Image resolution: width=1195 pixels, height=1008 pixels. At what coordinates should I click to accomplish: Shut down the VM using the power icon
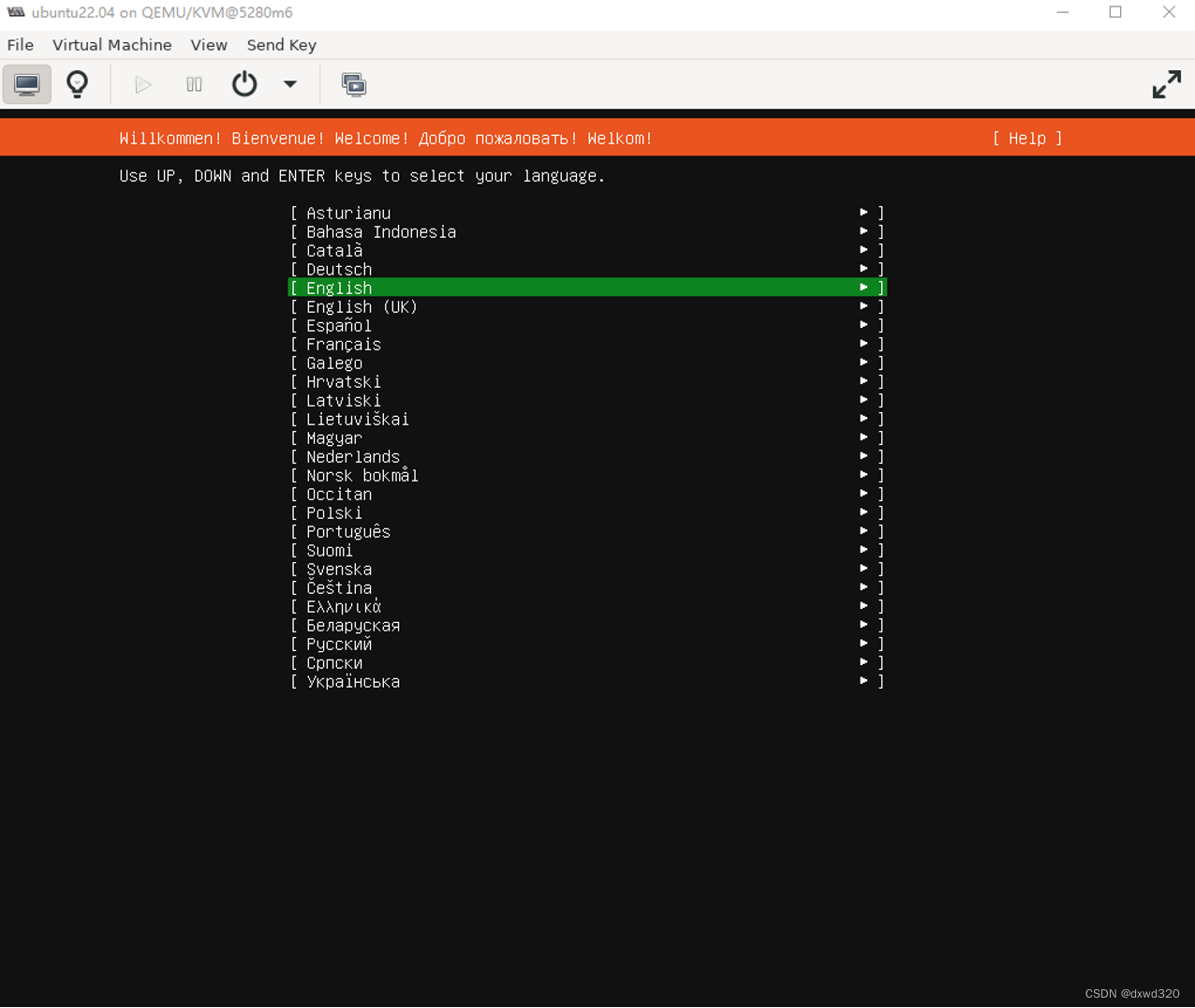click(243, 84)
